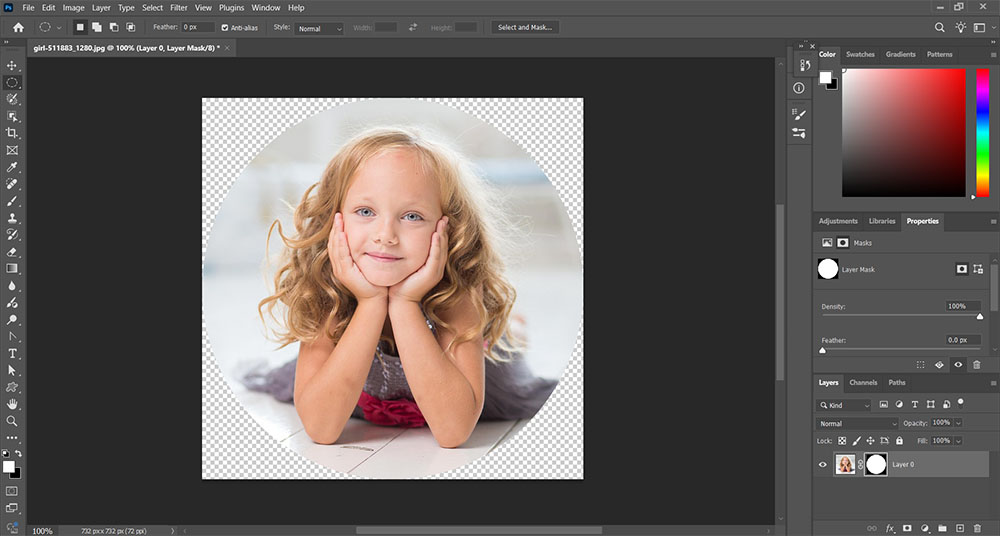Screen dimensions: 1000x536
Task: Hide Layer 0 with eye icon
Action: [x=824, y=465]
